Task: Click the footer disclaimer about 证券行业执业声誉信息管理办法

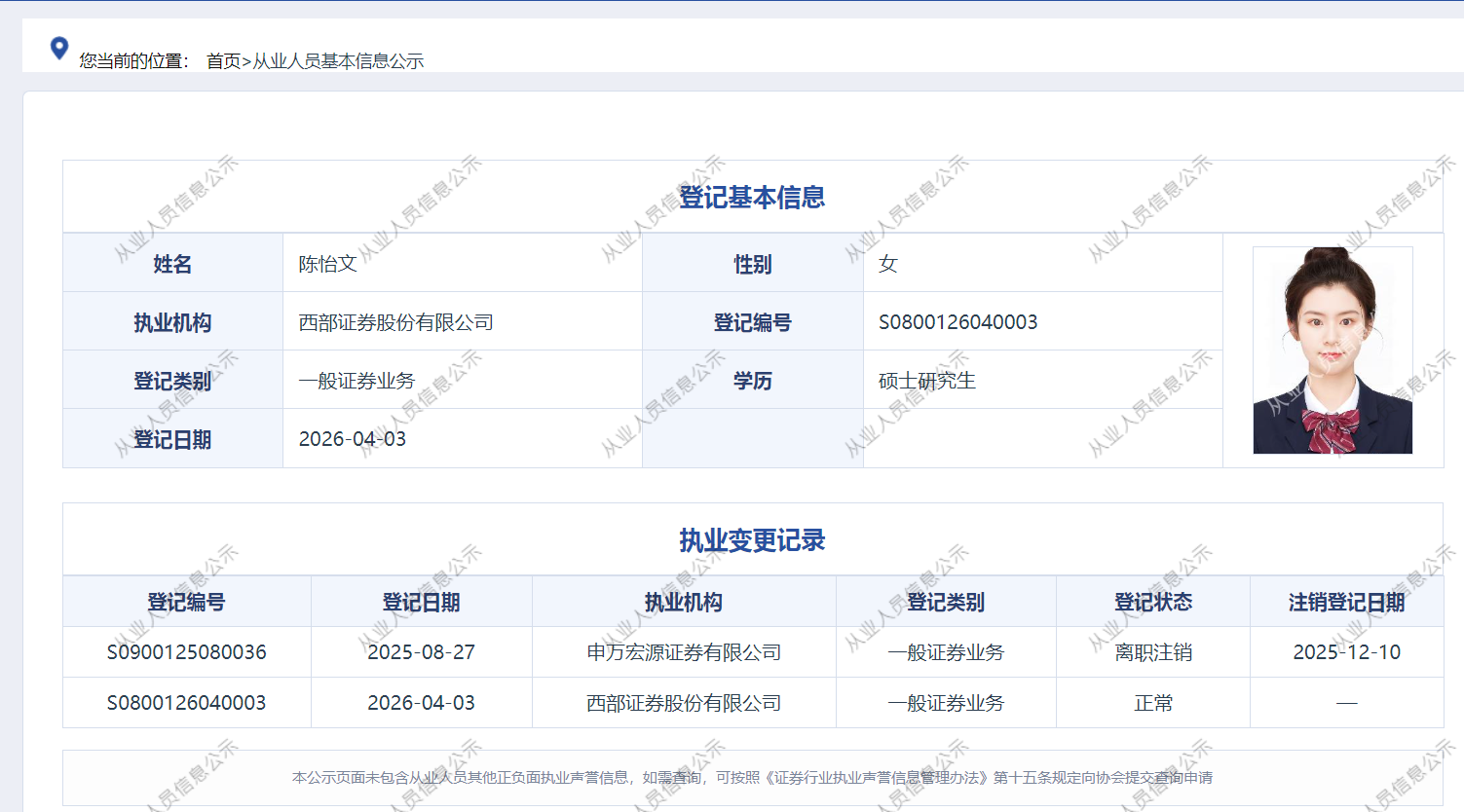Action: point(752,778)
